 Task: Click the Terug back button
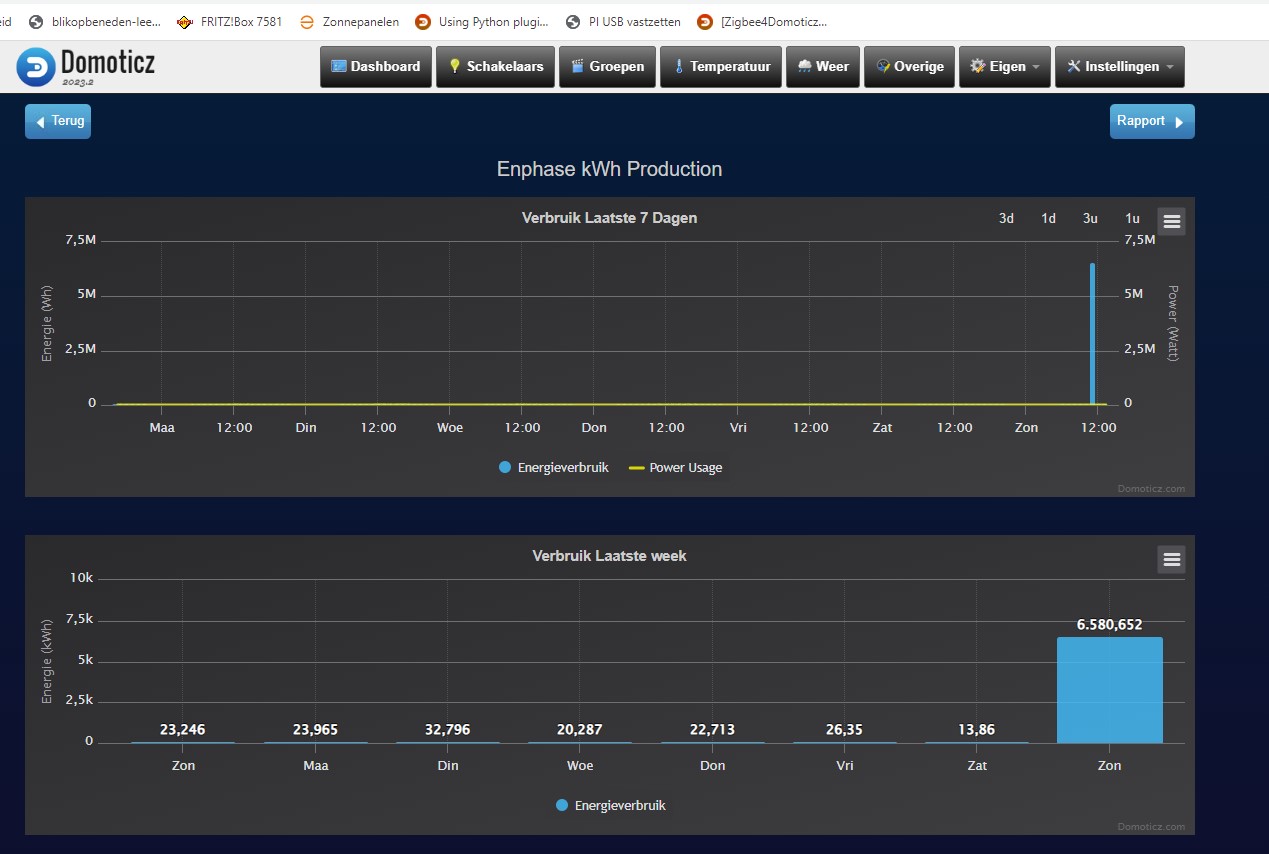(58, 121)
